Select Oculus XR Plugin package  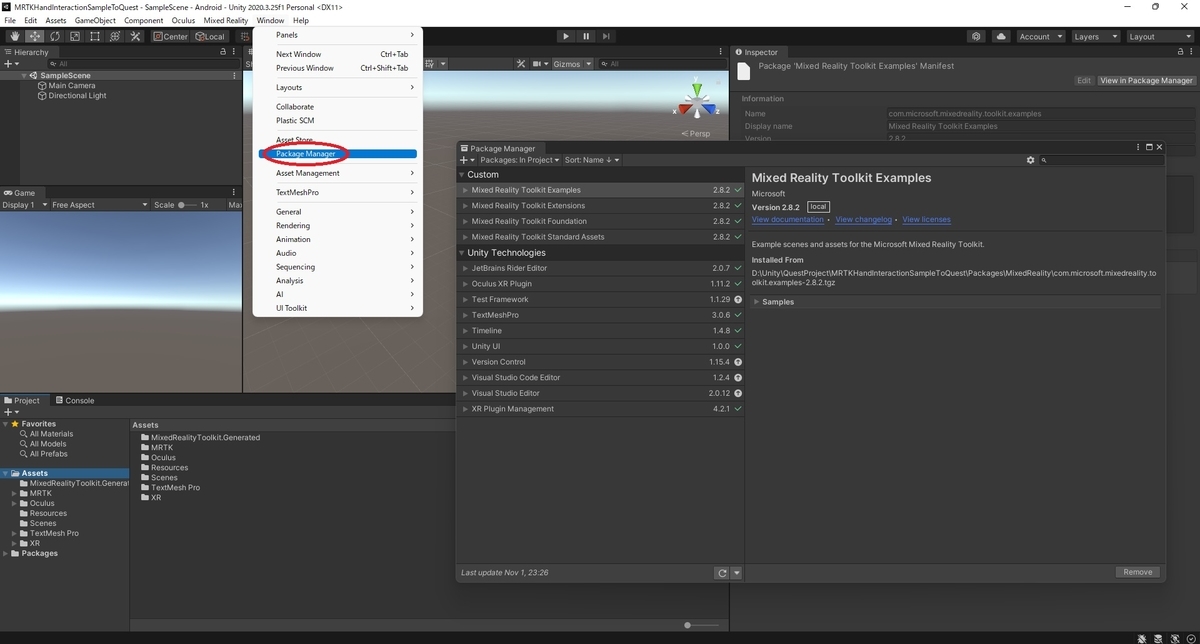point(600,284)
